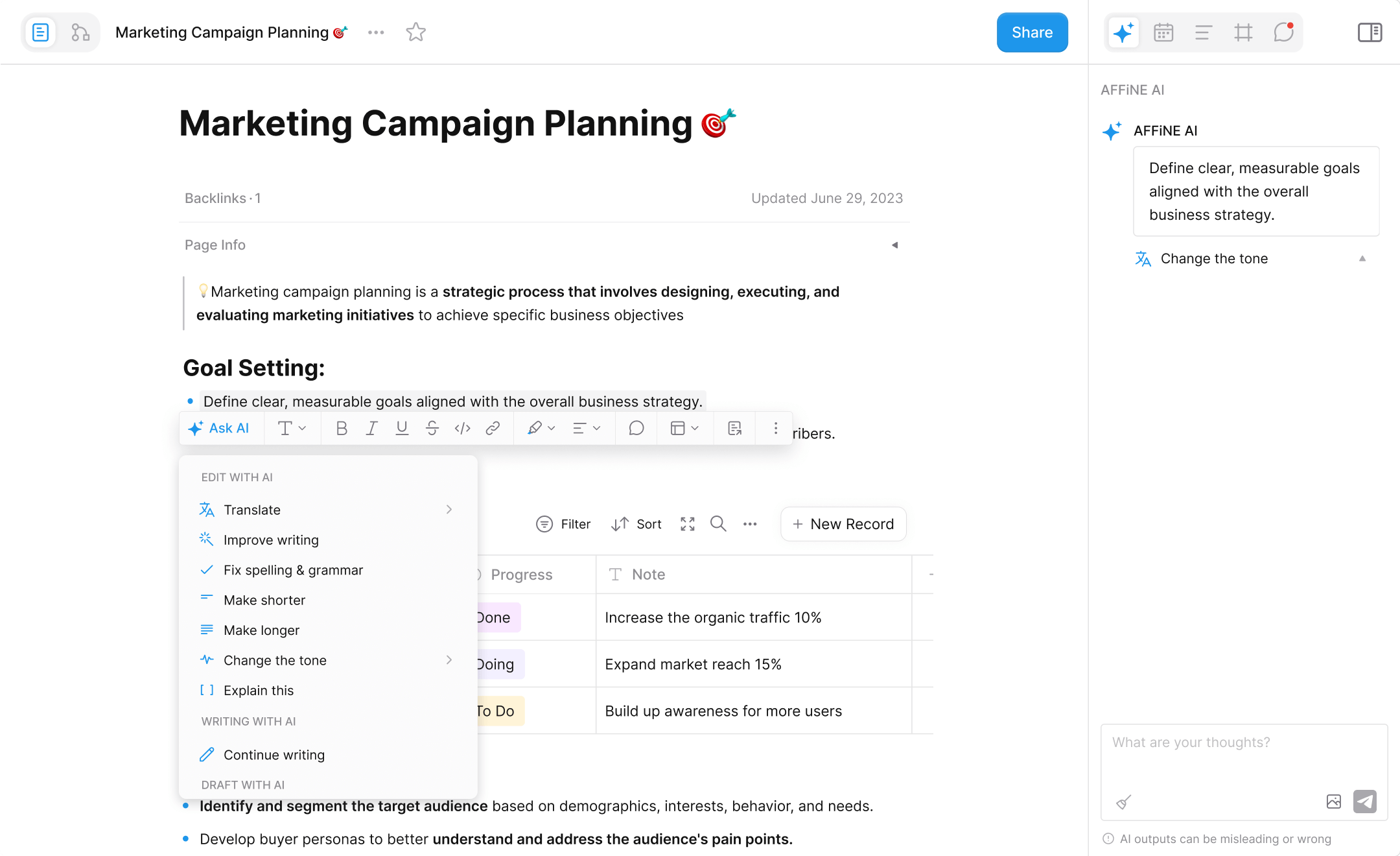1400x856 pixels.
Task: Toggle the right sidebar panel
Action: point(1370,32)
